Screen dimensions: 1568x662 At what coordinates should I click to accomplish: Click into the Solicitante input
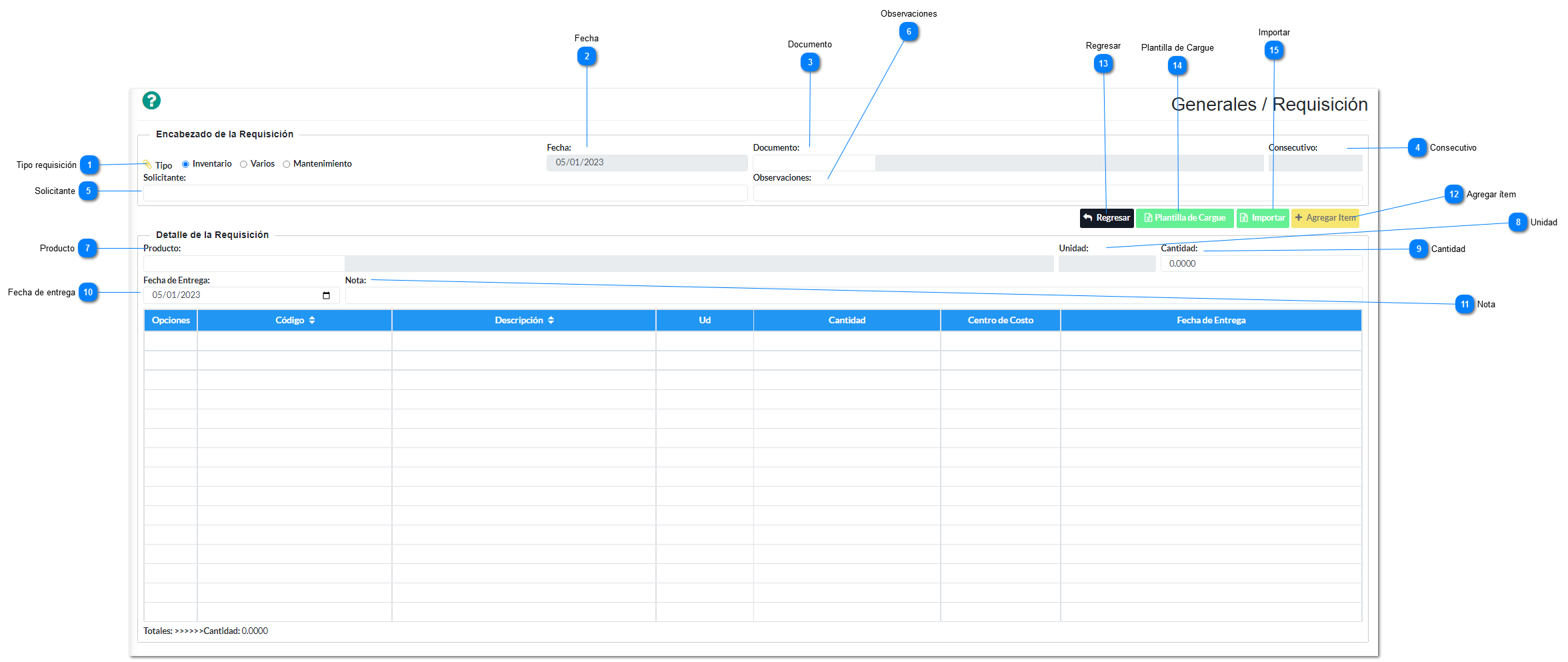click(x=445, y=193)
